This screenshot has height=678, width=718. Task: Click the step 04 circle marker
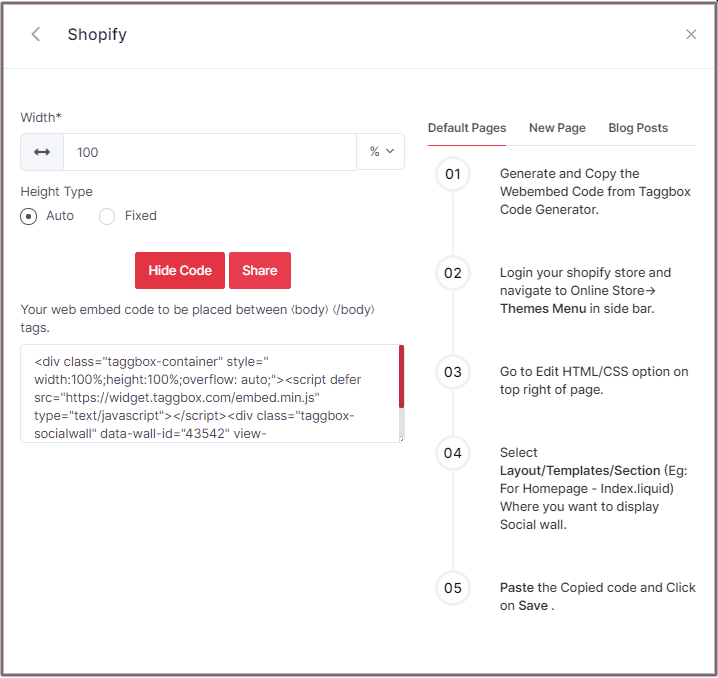[453, 453]
